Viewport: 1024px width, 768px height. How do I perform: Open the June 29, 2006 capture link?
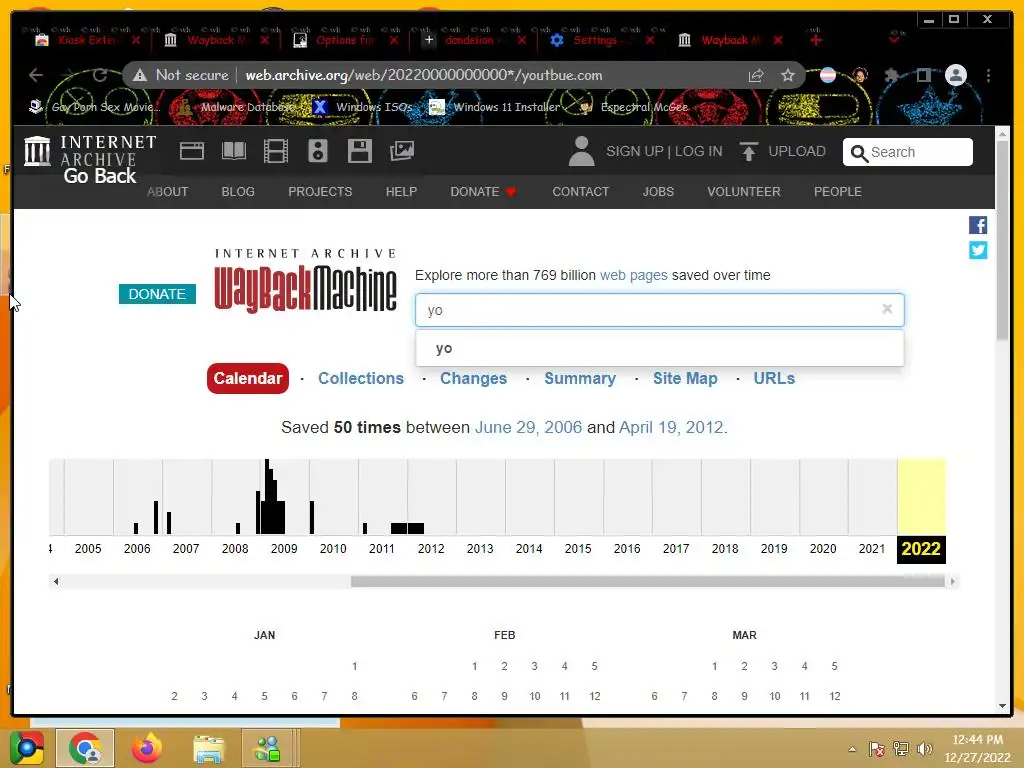tap(528, 428)
